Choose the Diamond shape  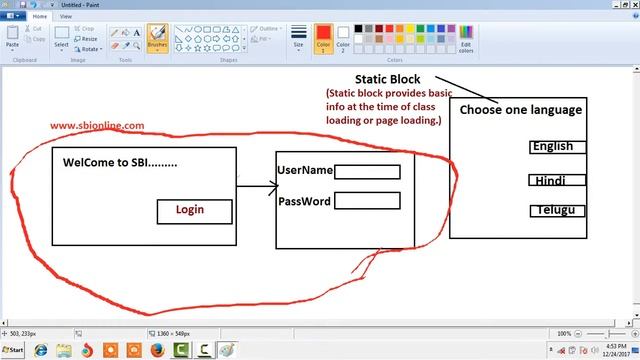point(188,39)
